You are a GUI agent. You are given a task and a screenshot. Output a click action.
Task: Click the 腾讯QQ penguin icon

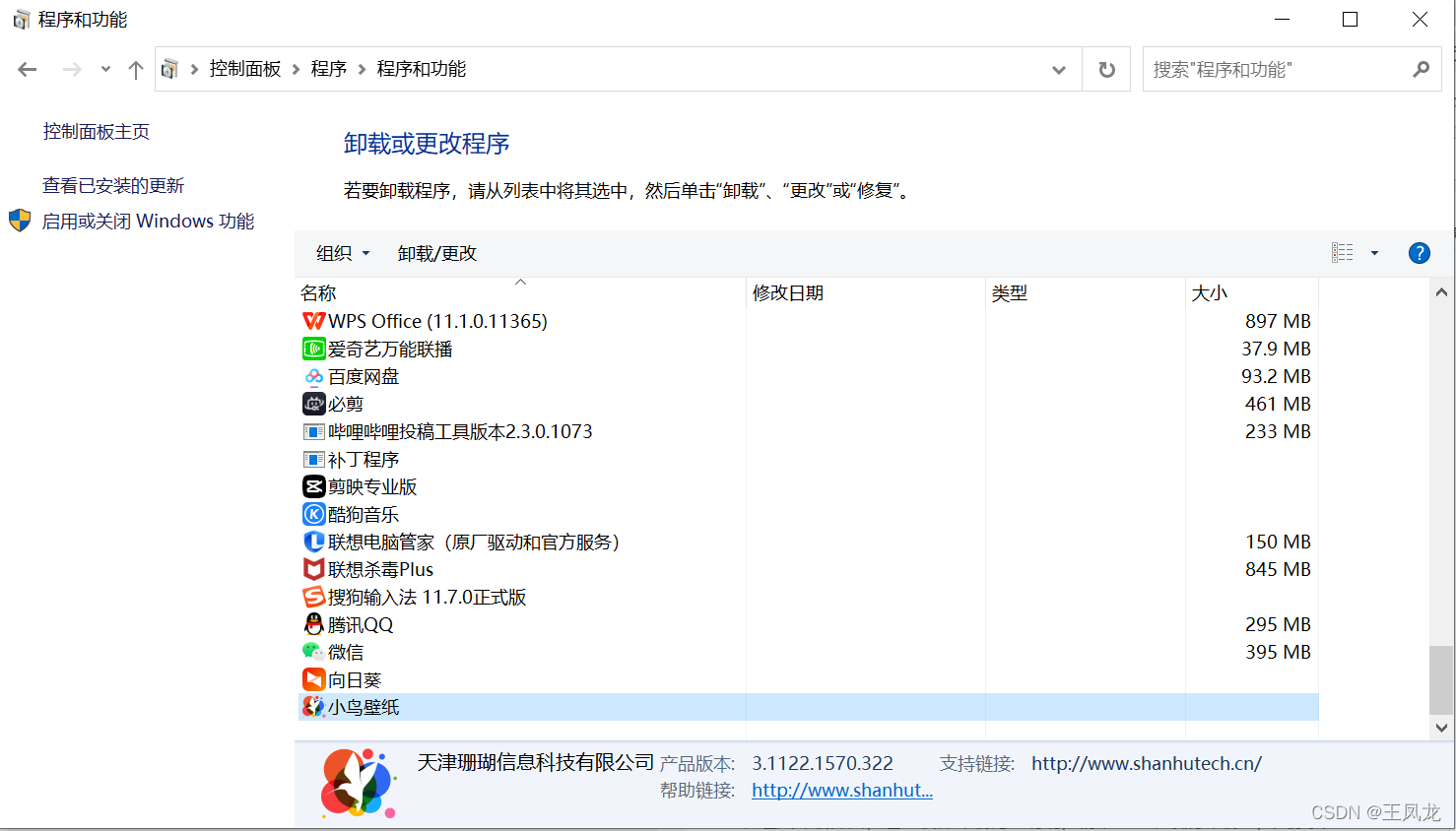[313, 624]
